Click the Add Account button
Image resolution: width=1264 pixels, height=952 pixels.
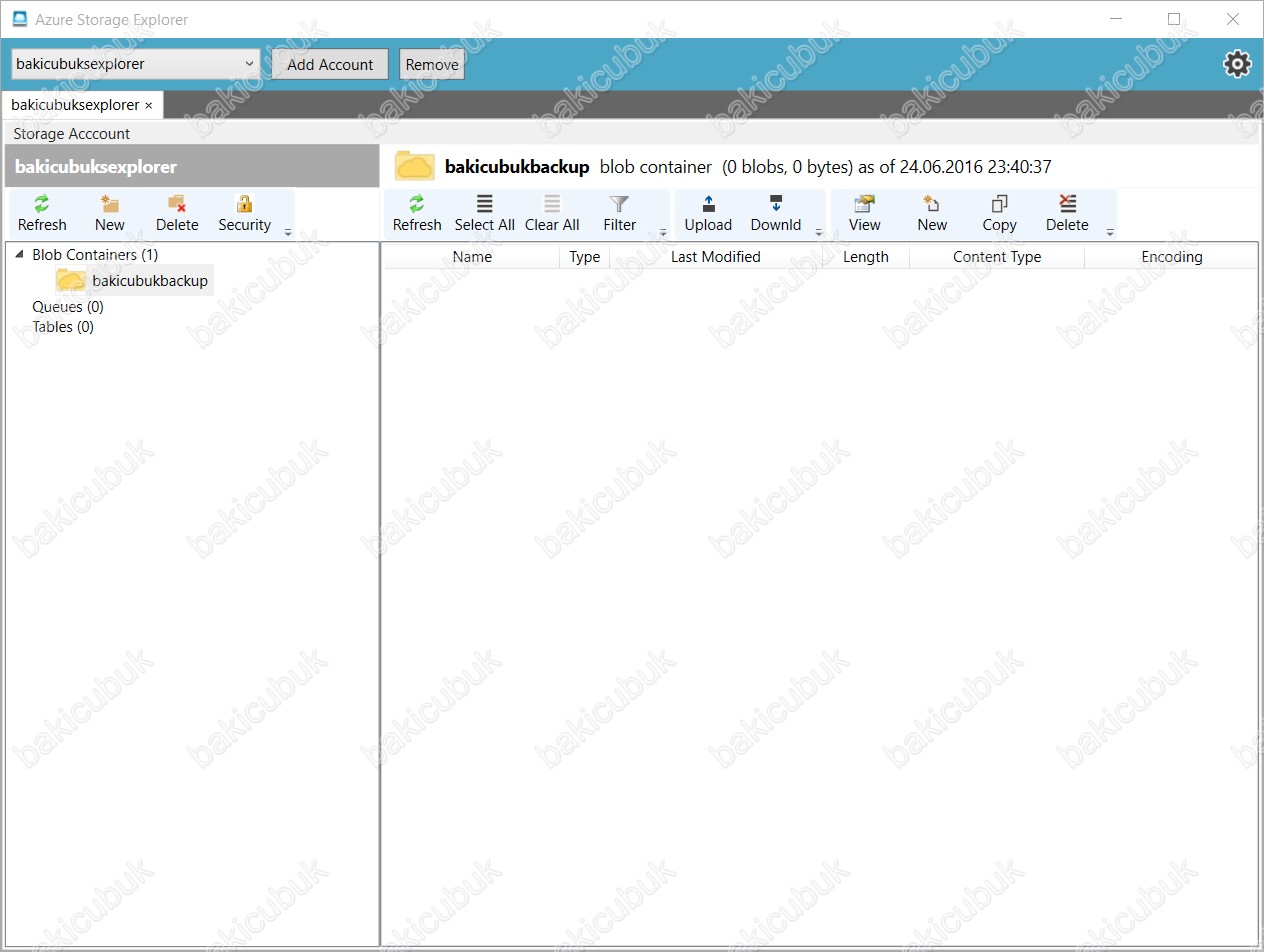[330, 64]
